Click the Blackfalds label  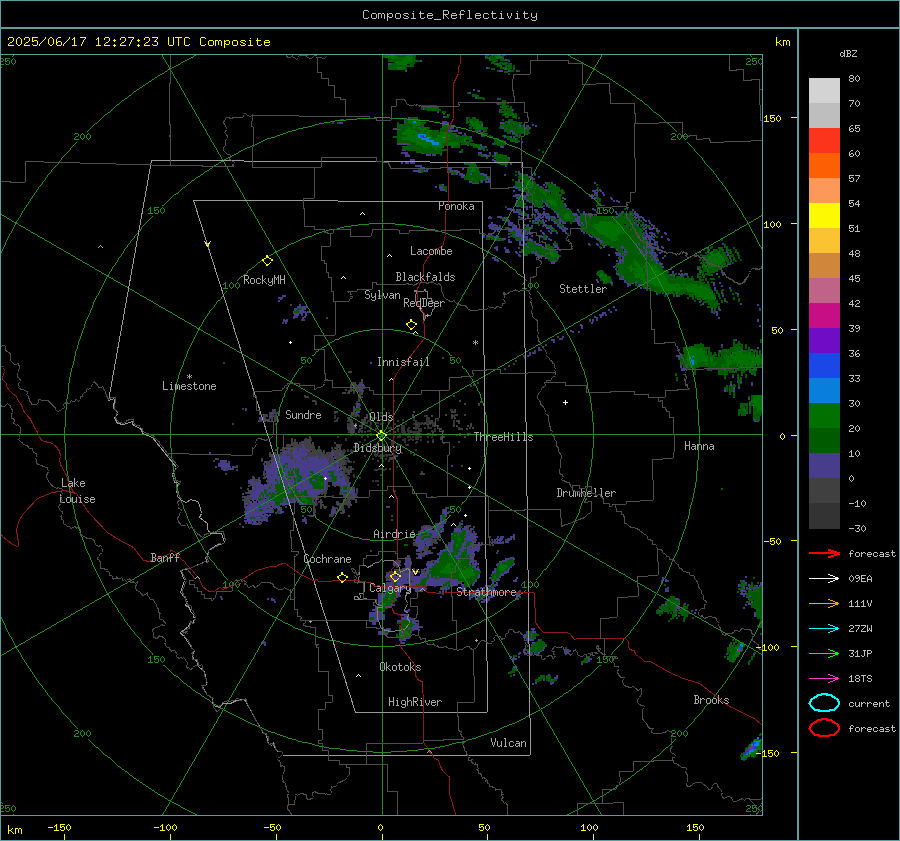click(x=425, y=277)
